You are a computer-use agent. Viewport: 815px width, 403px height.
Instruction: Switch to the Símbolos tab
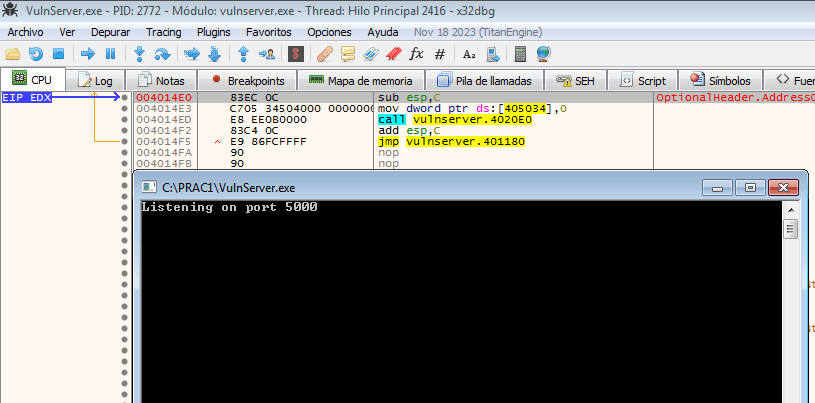pyautogui.click(x=720, y=81)
